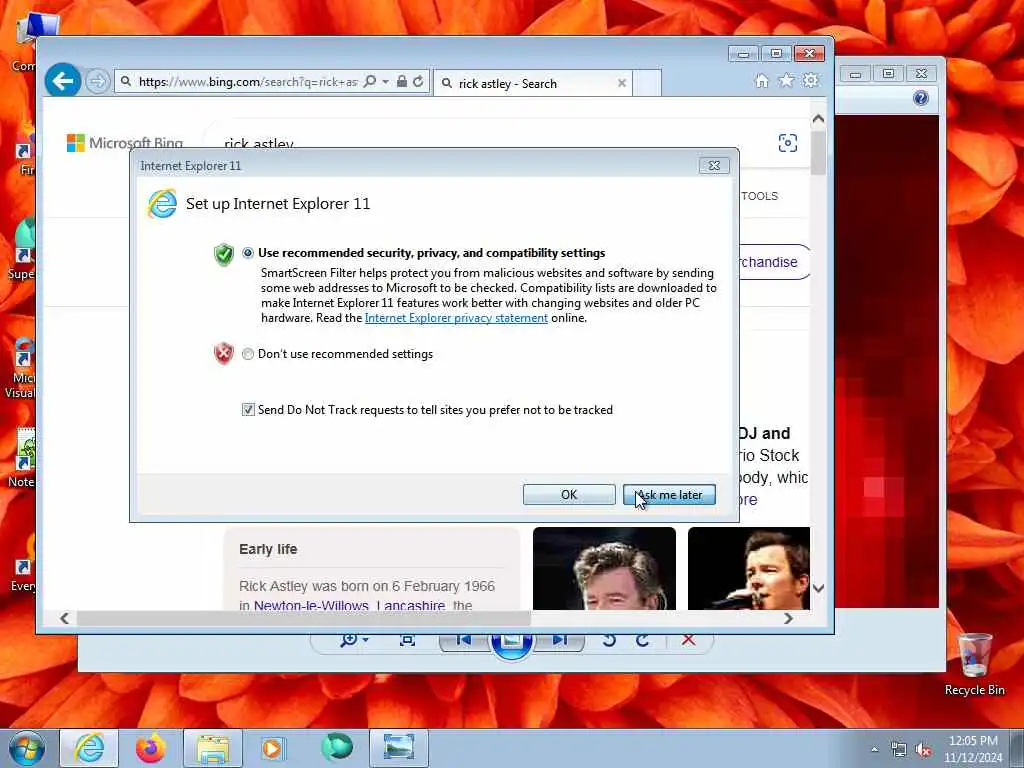Click the right arrow of horizontal scrollbar
Viewport: 1024px width, 768px height.
click(788, 618)
